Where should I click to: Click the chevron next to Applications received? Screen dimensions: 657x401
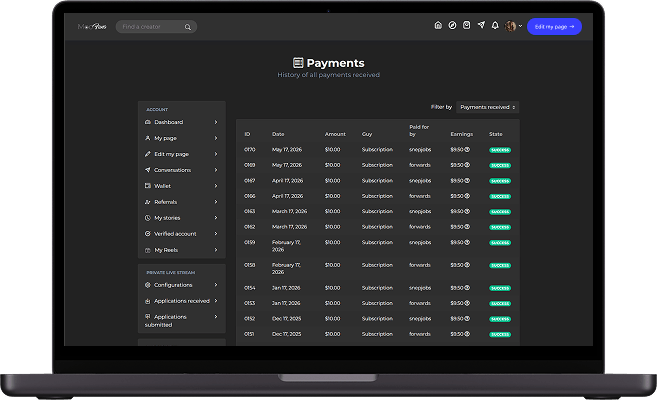pyautogui.click(x=216, y=301)
